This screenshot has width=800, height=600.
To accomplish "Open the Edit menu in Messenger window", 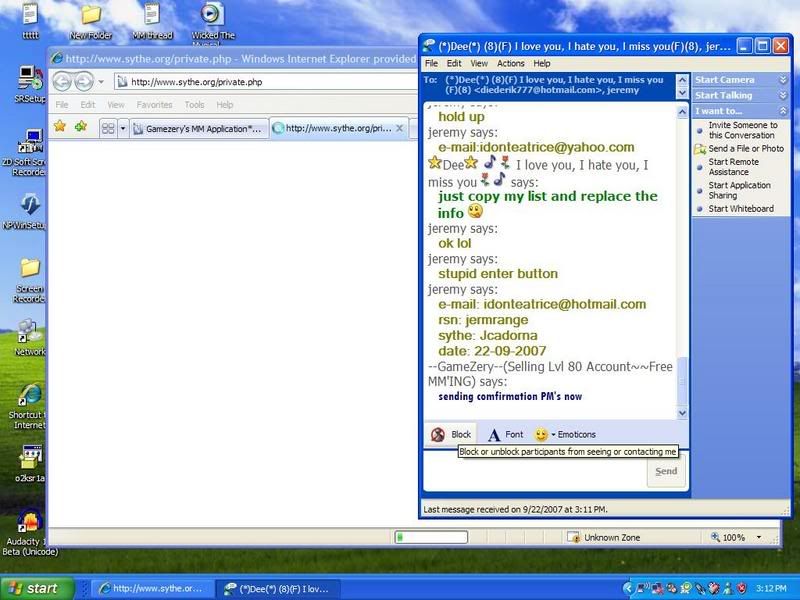I will point(454,63).
